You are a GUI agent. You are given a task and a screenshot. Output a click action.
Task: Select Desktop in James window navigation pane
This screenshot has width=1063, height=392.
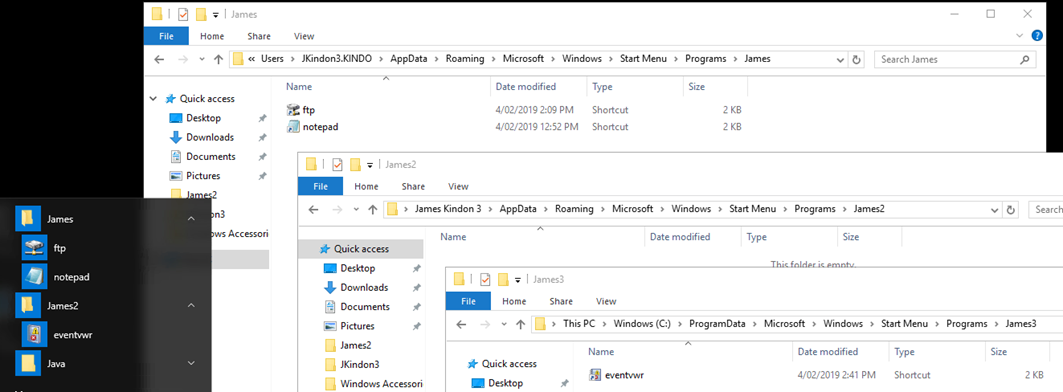[x=203, y=118]
